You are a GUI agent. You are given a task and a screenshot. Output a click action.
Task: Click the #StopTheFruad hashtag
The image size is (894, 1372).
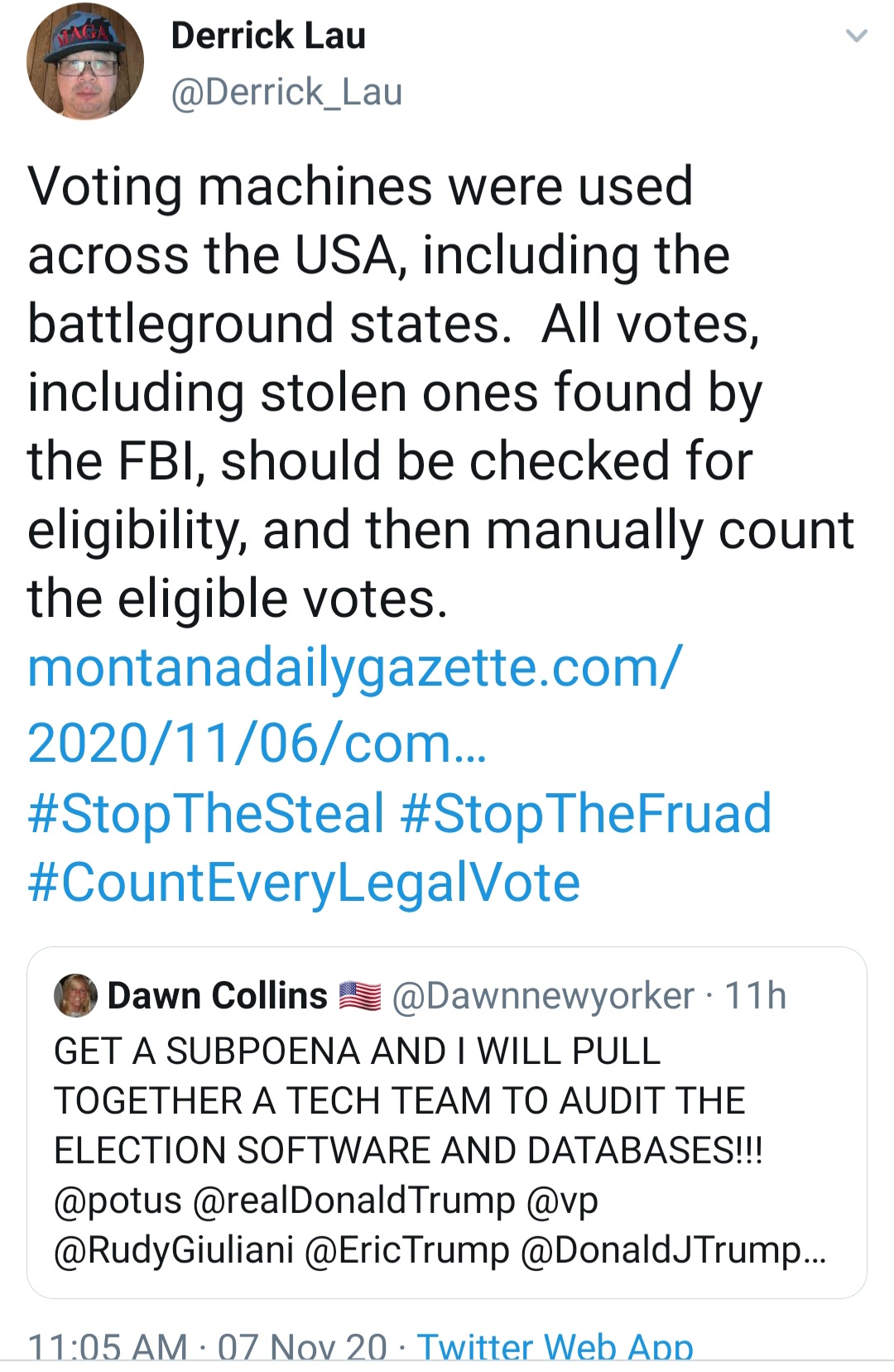586,813
